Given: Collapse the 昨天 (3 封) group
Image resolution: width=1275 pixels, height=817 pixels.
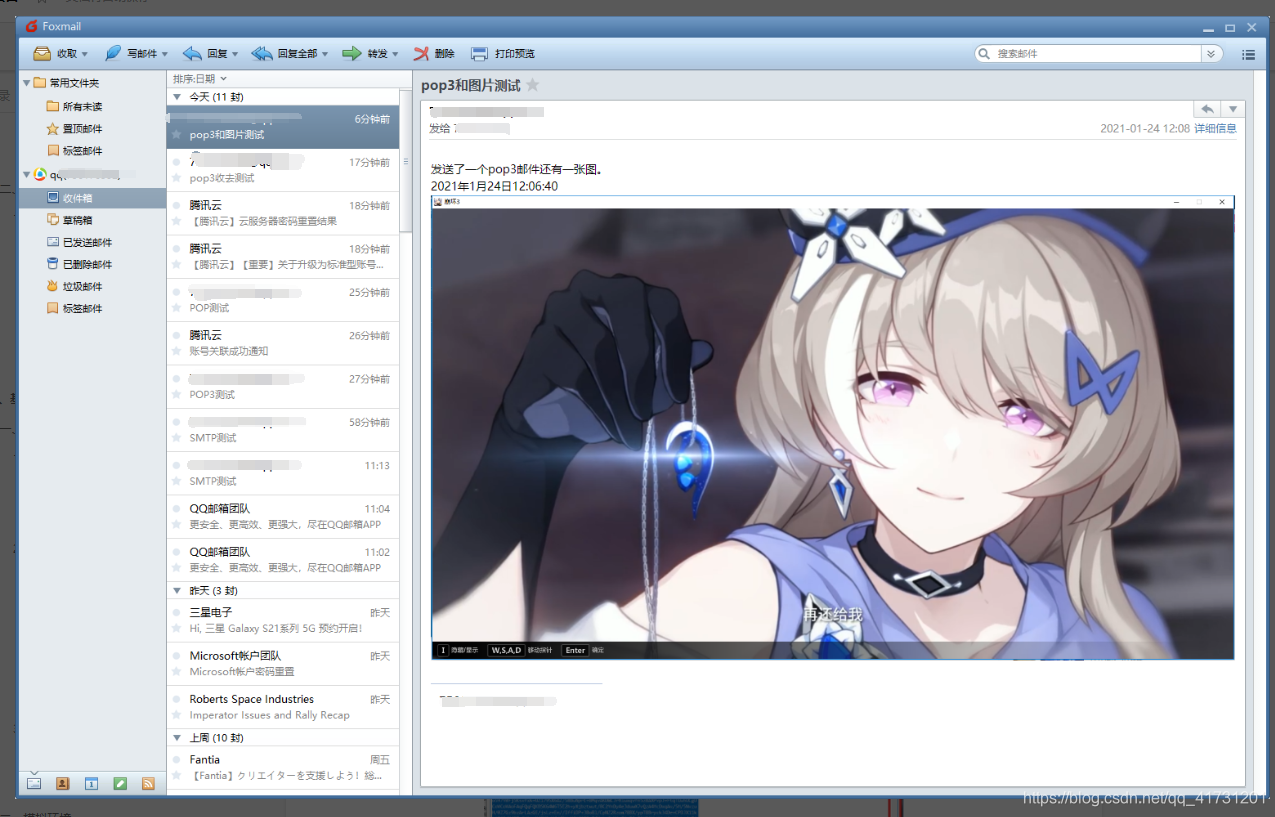Looking at the screenshot, I should pos(177,590).
